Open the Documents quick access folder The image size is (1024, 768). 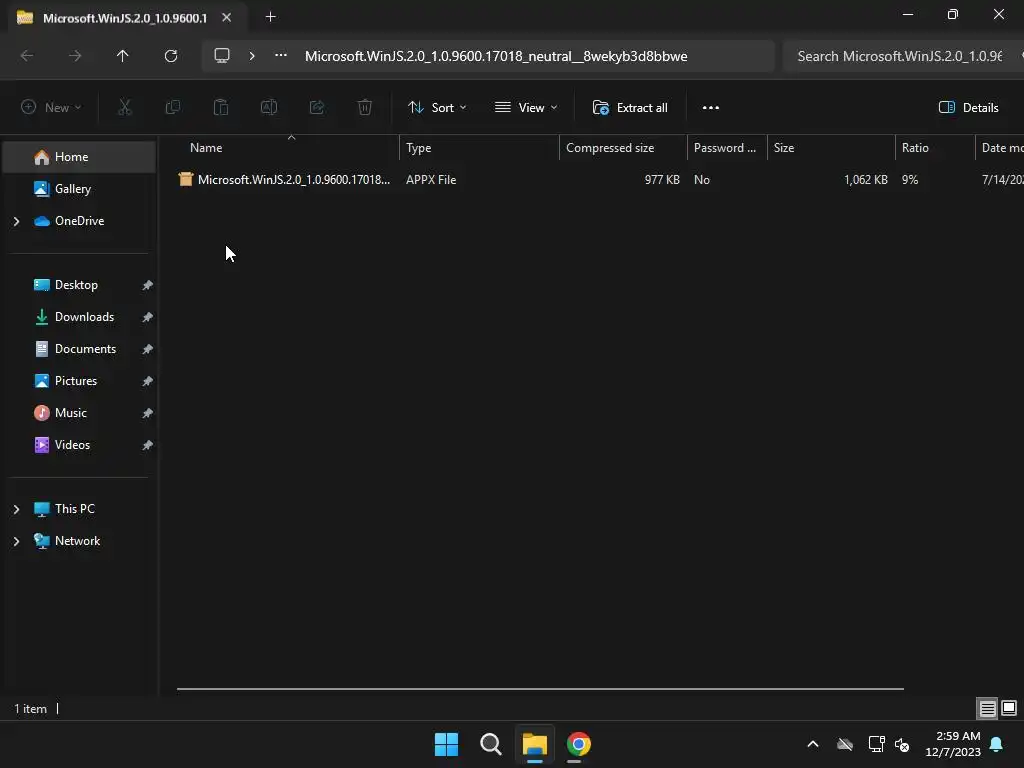coord(86,349)
